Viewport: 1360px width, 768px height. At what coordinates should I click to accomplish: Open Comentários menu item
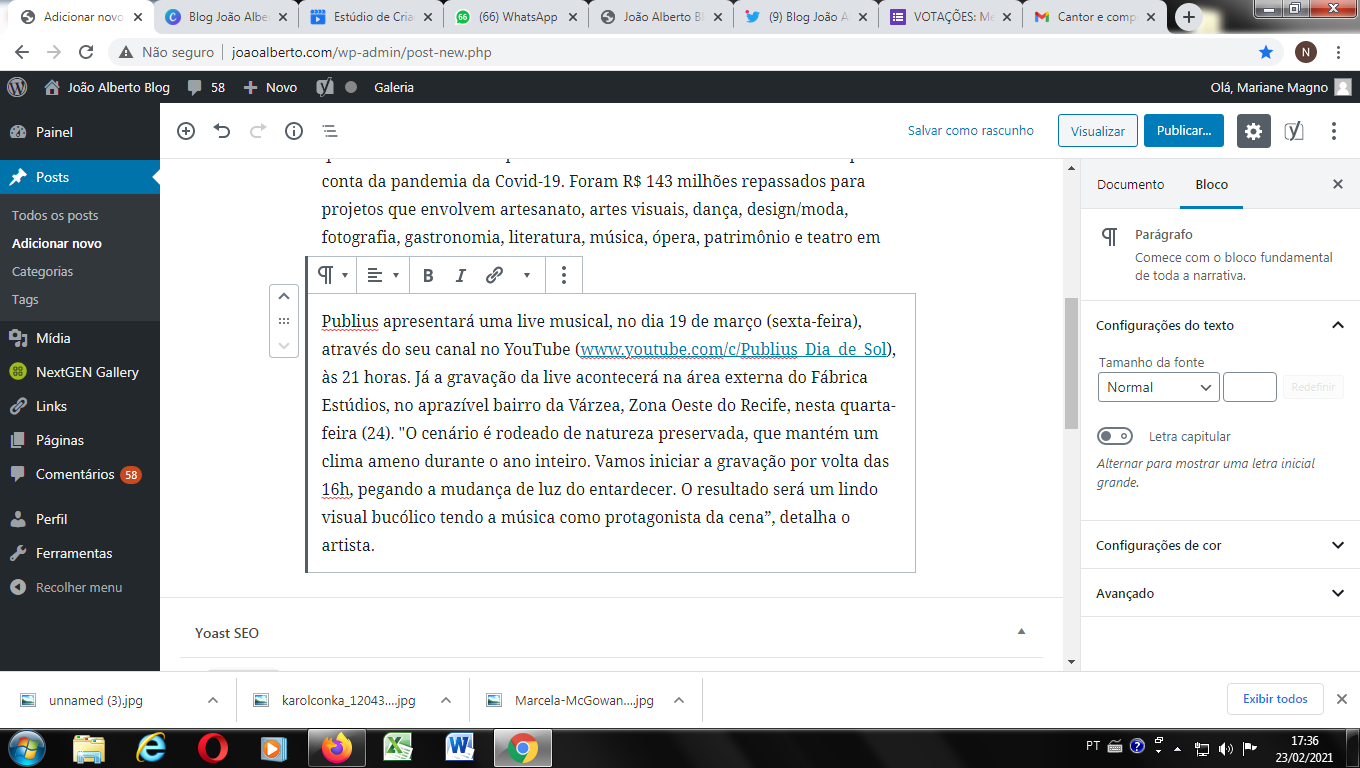(x=80, y=474)
